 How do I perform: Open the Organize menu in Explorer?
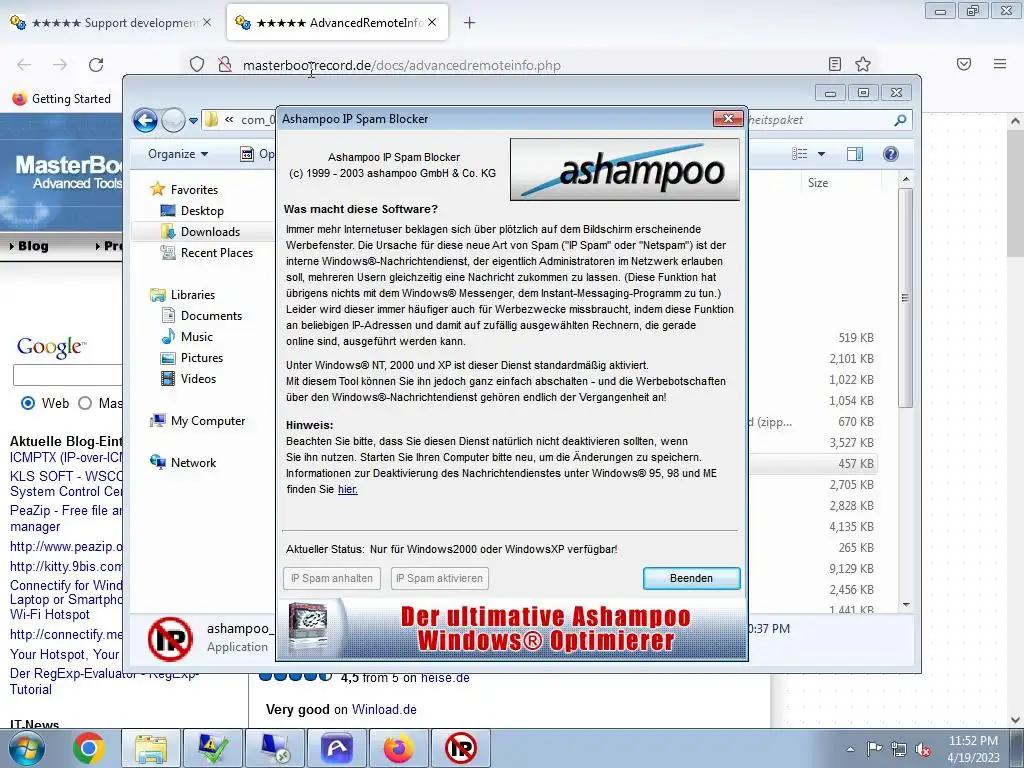178,154
